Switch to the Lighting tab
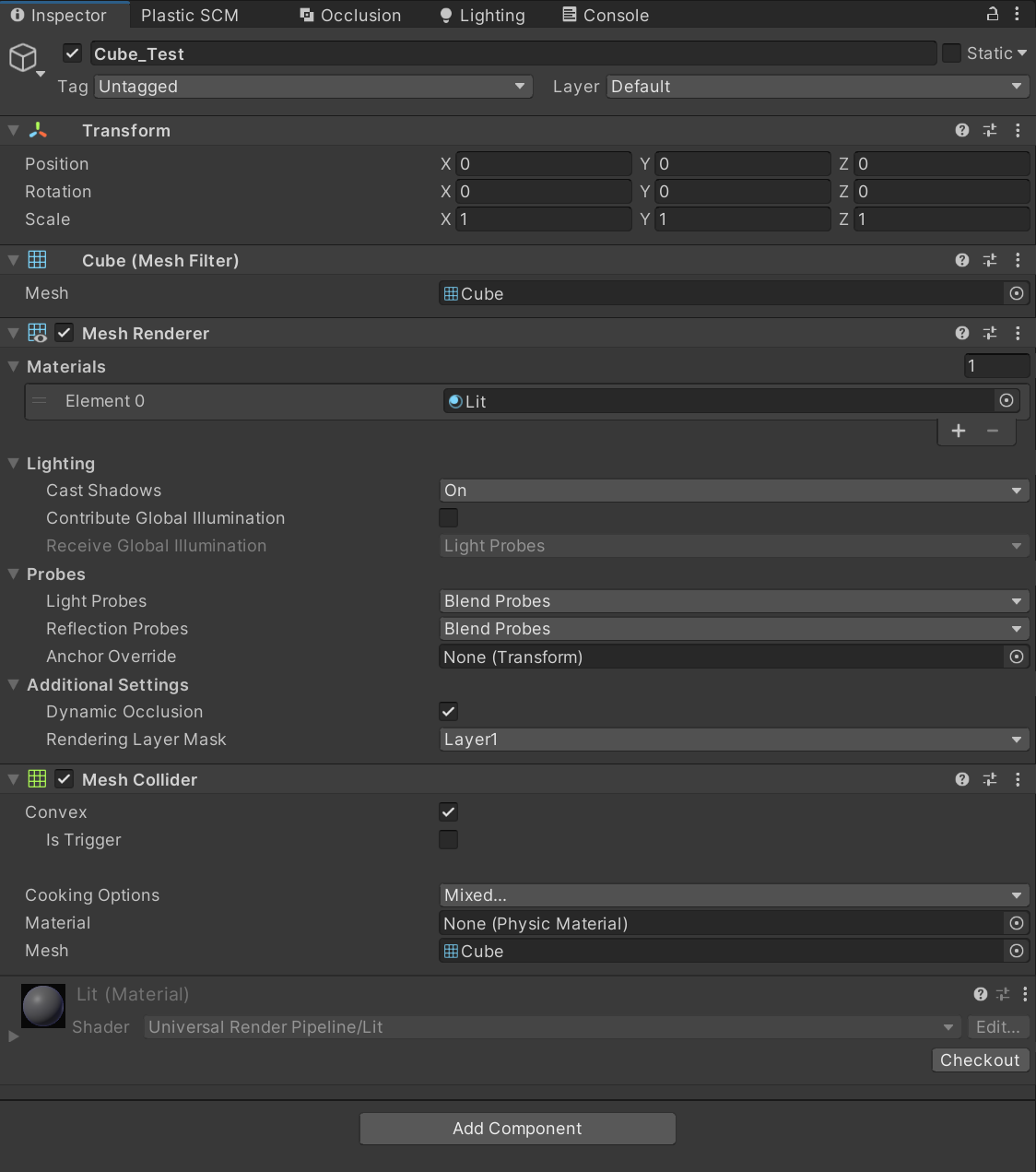1036x1172 pixels. coord(482,15)
